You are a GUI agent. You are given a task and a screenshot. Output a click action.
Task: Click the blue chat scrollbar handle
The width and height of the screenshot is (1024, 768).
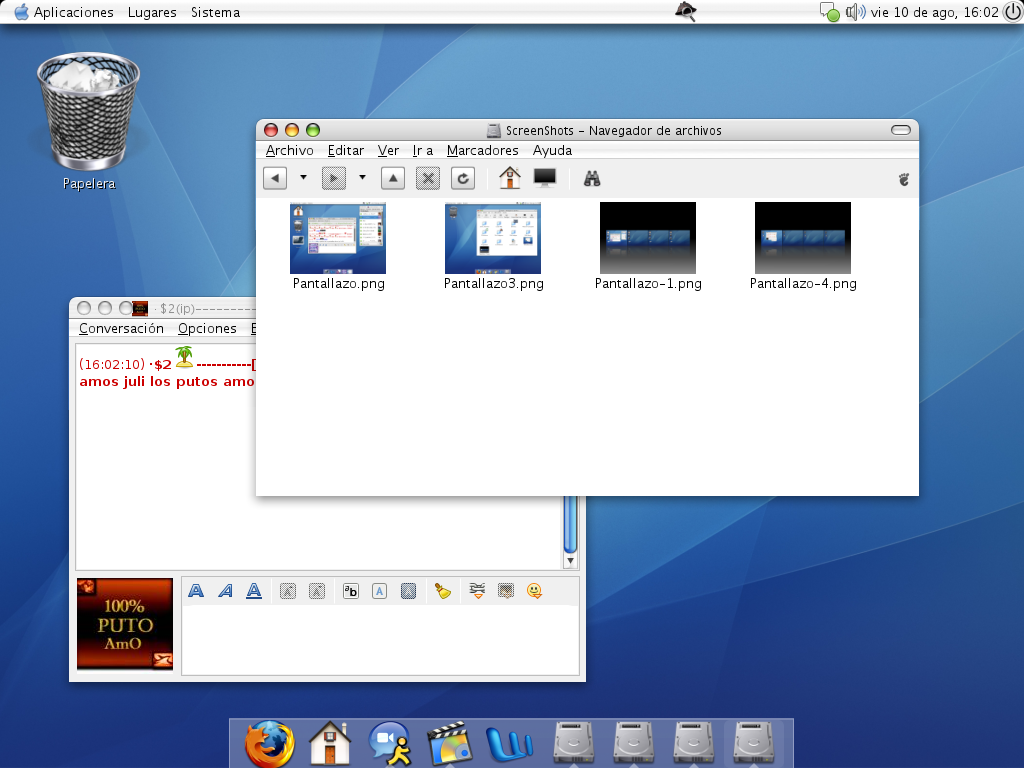tap(570, 524)
